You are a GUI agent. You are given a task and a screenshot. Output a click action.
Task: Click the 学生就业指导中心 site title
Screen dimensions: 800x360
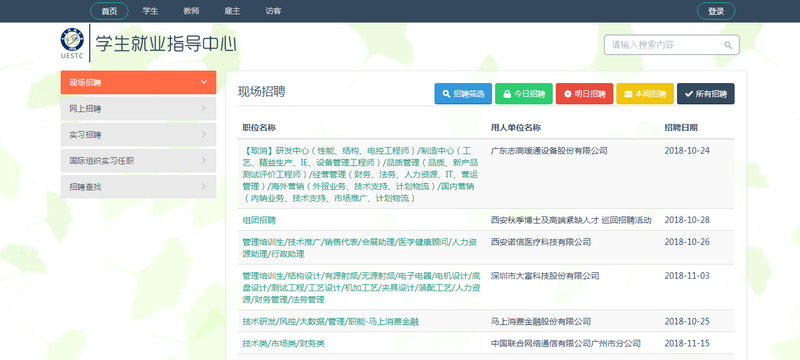166,44
